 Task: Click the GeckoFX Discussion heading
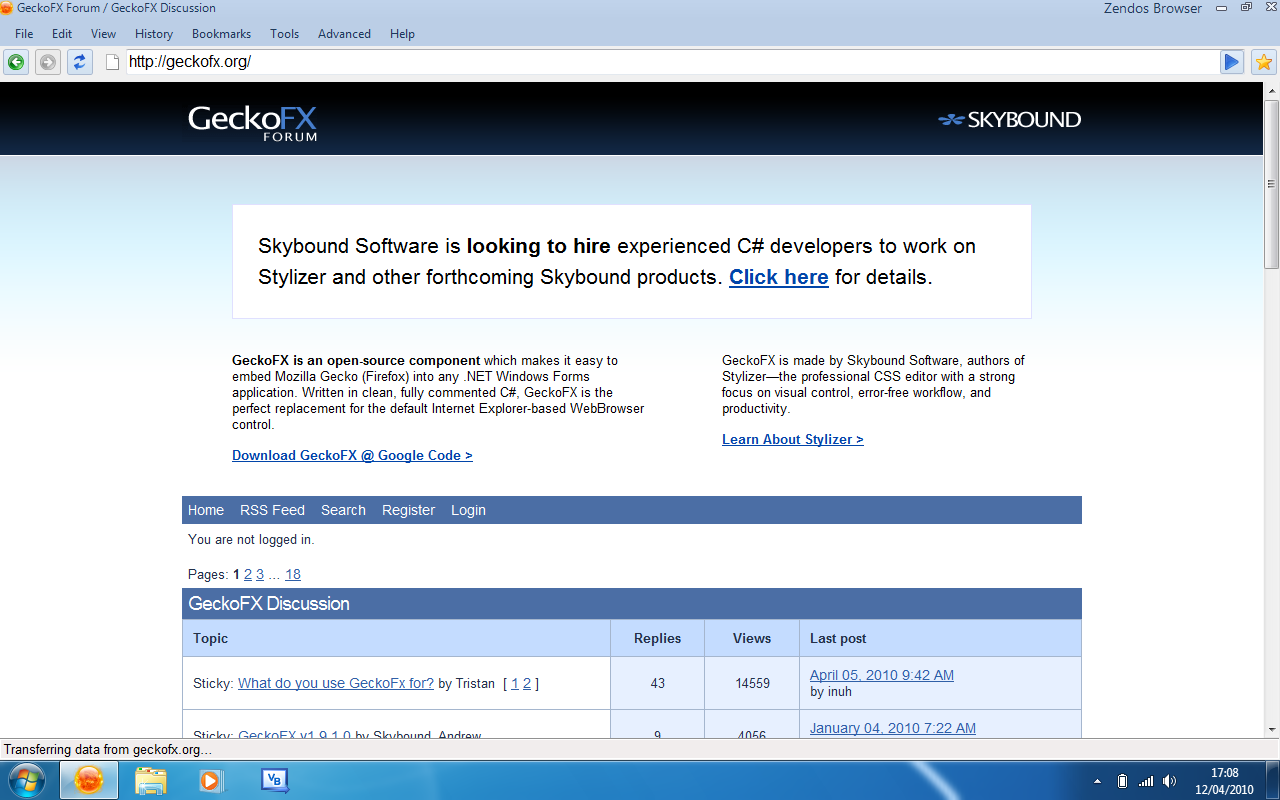tap(269, 603)
